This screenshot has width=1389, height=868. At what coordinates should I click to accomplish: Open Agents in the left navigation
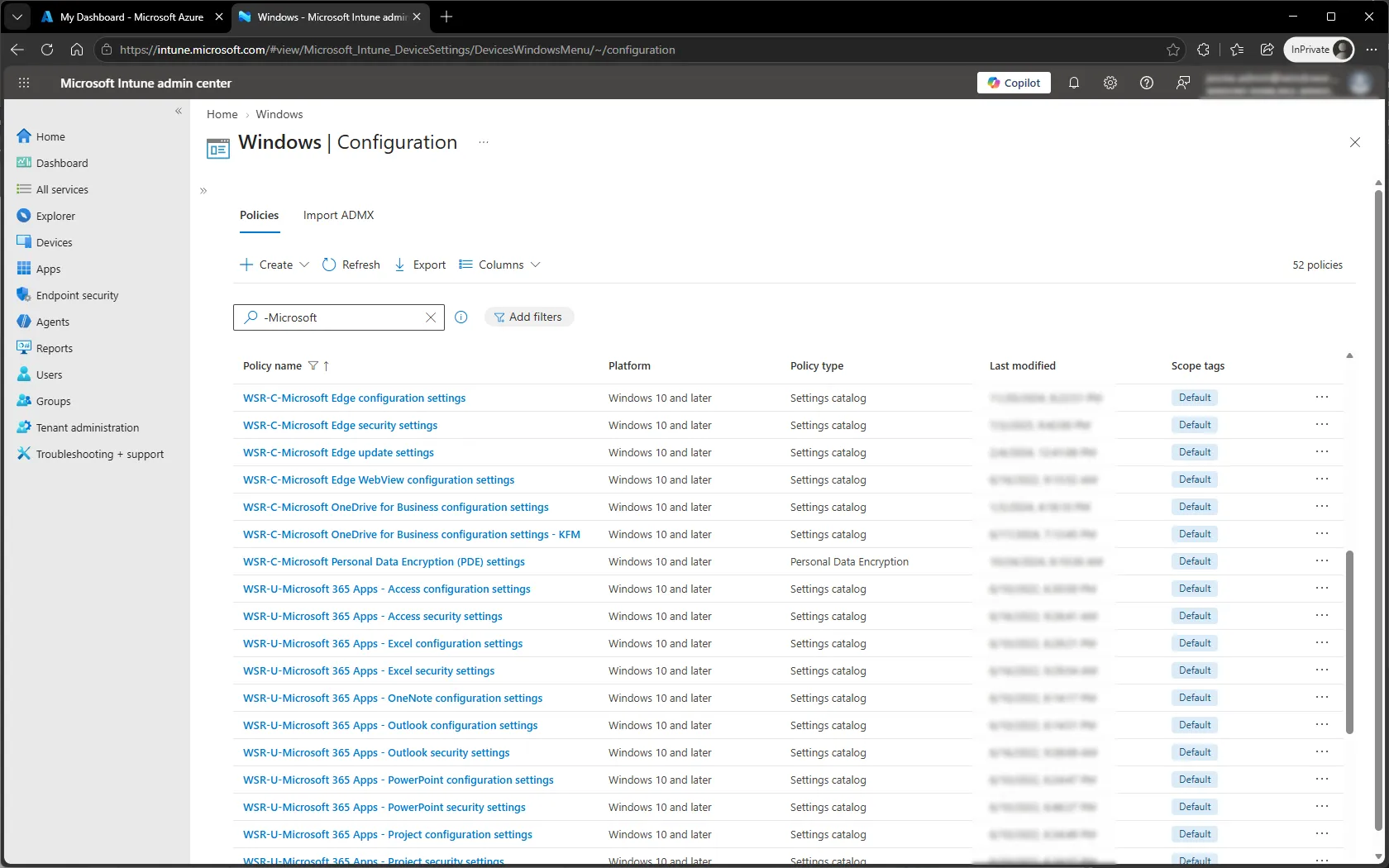(52, 322)
